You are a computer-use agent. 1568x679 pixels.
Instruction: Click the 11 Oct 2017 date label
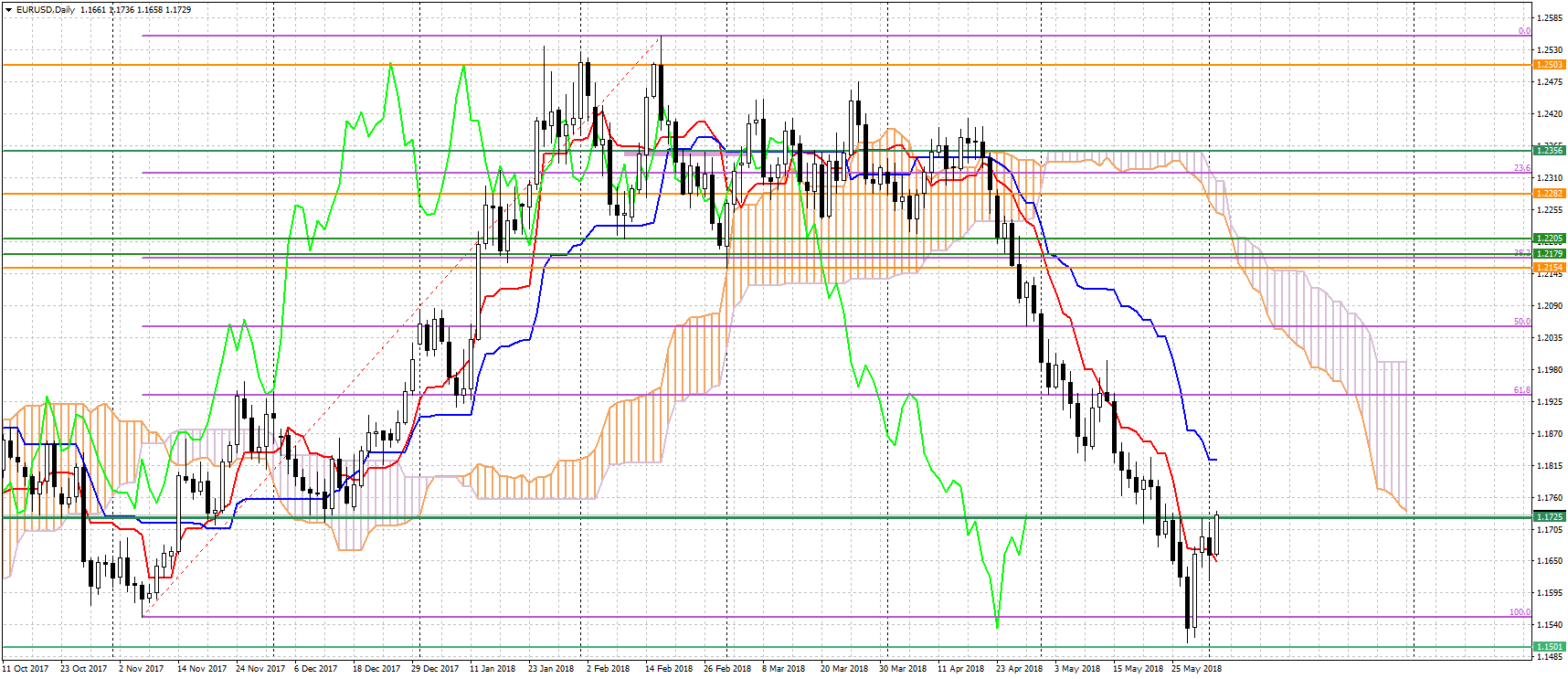click(x=26, y=669)
